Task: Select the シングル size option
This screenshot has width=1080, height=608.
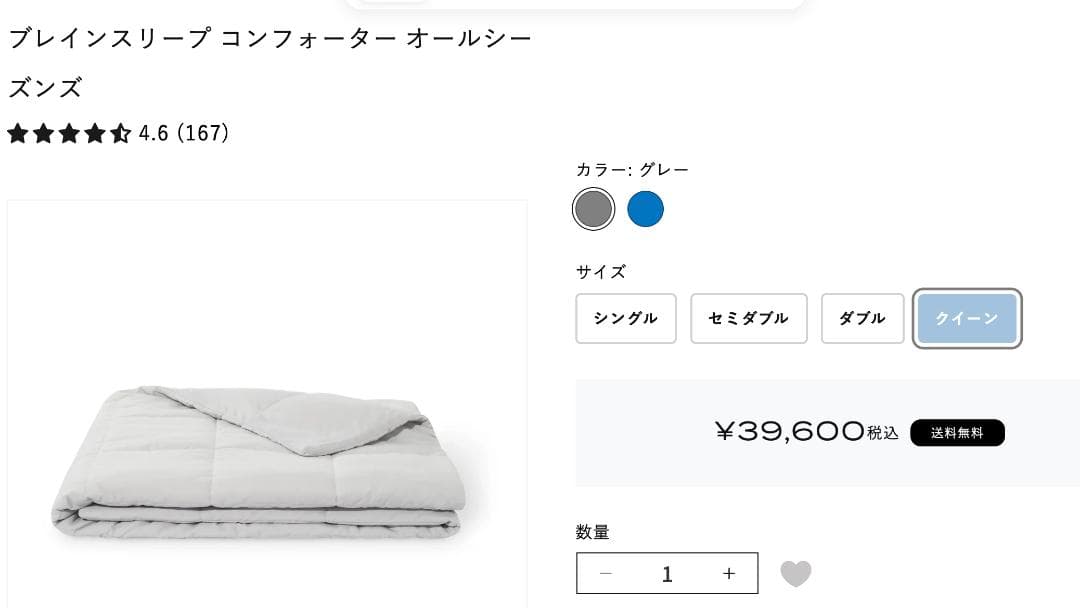Action: pos(625,318)
